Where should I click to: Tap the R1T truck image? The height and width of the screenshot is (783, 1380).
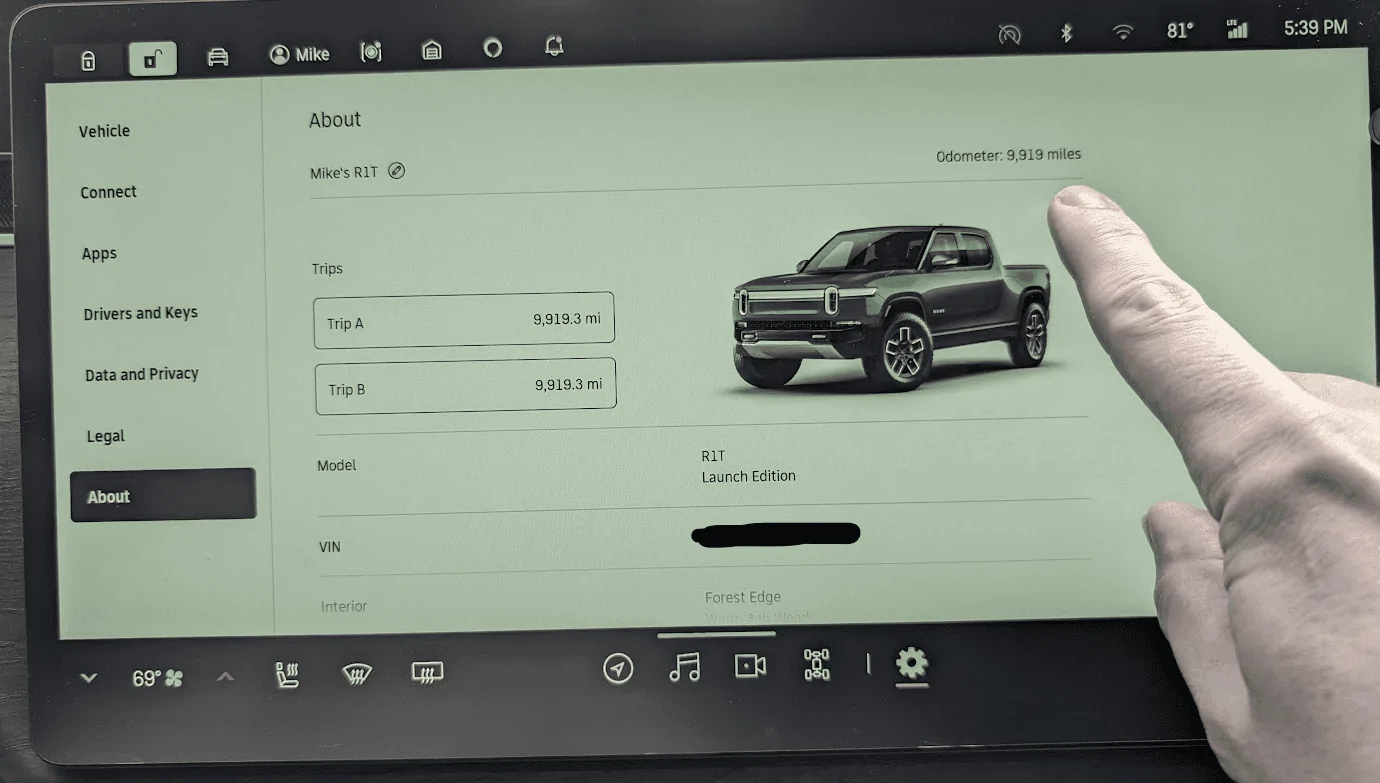pyautogui.click(x=892, y=307)
